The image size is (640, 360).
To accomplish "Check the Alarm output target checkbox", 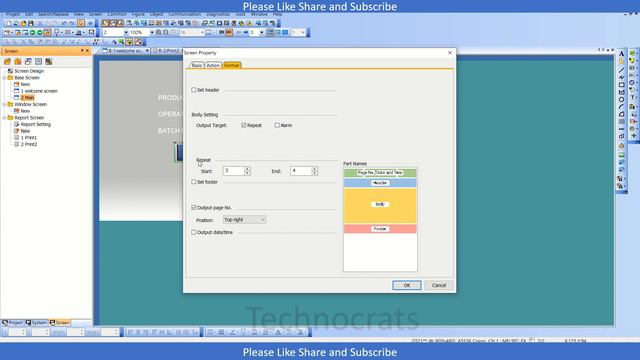I will coord(277,125).
